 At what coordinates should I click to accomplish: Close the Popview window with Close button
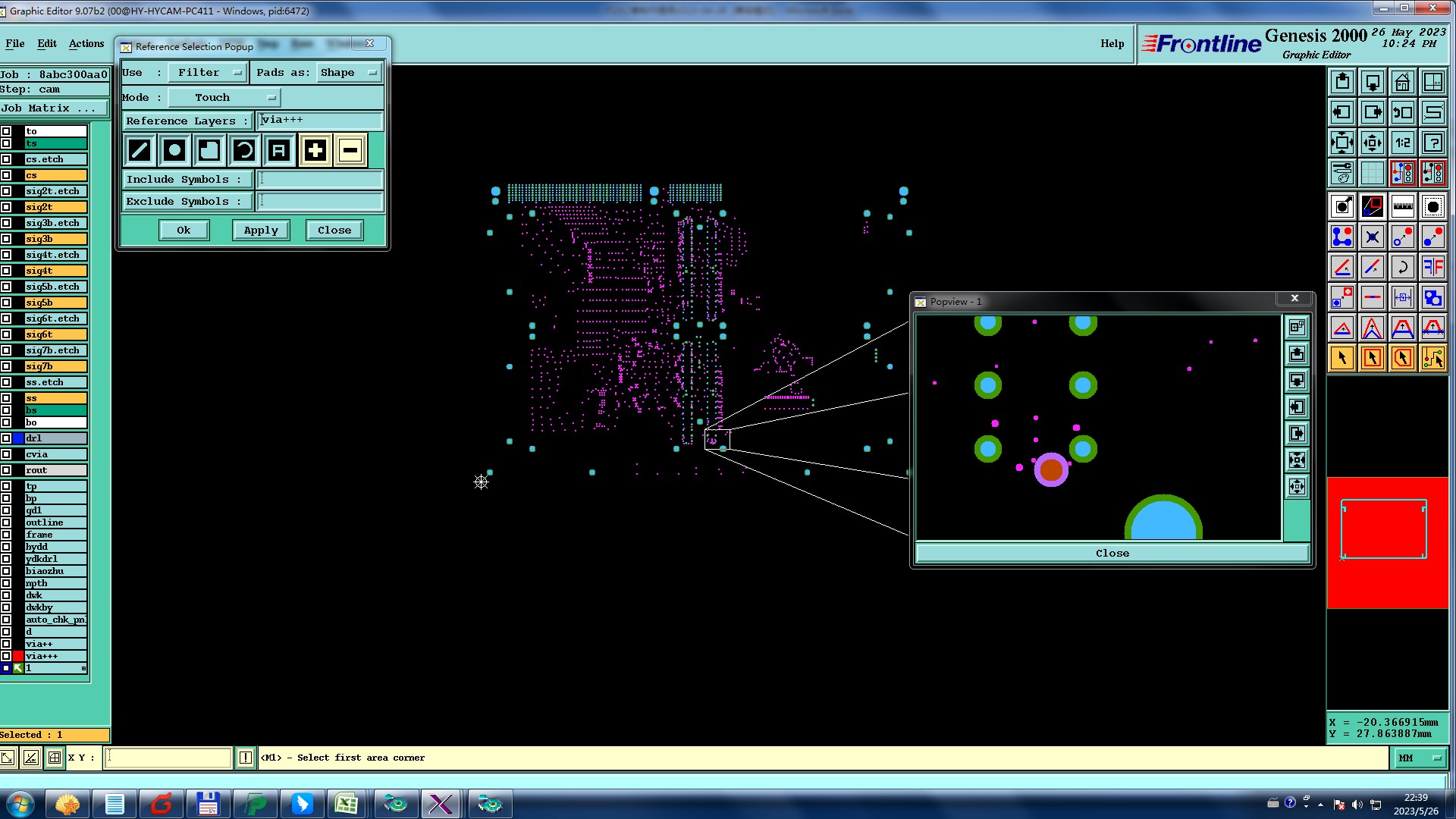coord(1112,554)
